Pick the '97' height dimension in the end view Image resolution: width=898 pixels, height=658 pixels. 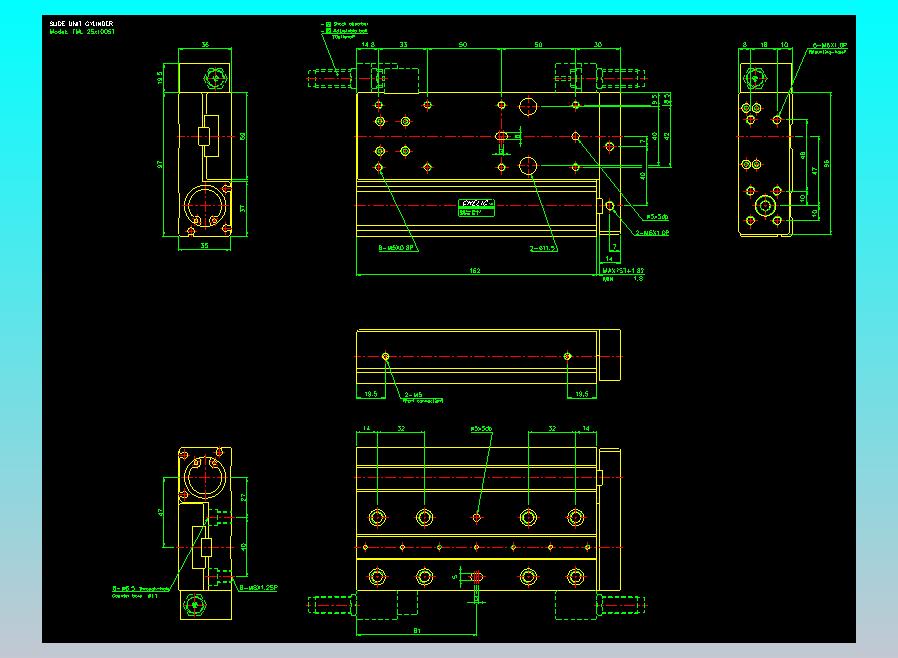click(x=160, y=164)
